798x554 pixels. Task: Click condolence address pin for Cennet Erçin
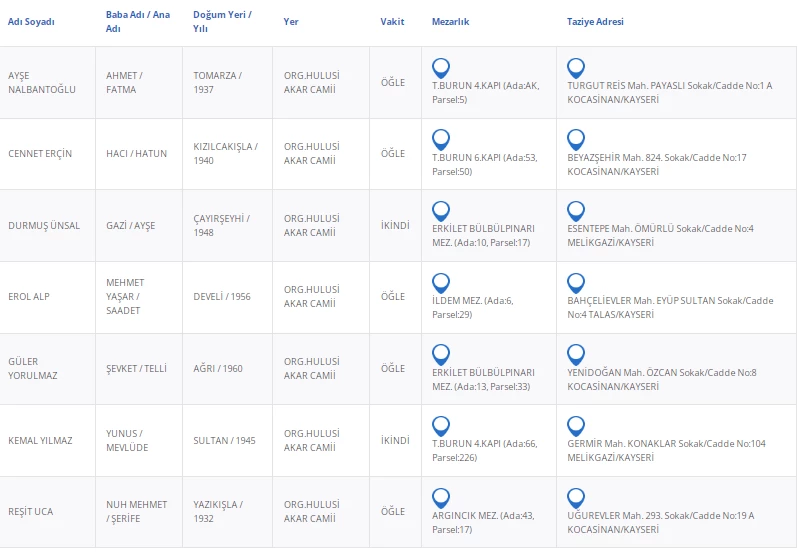[x=576, y=140]
